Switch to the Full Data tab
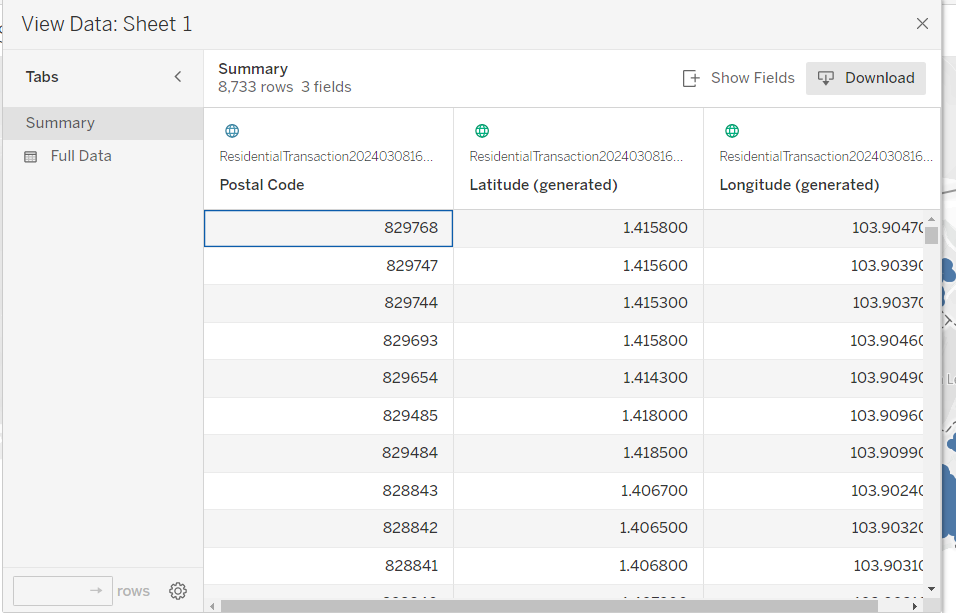The height and width of the screenshot is (613, 956). [x=81, y=156]
